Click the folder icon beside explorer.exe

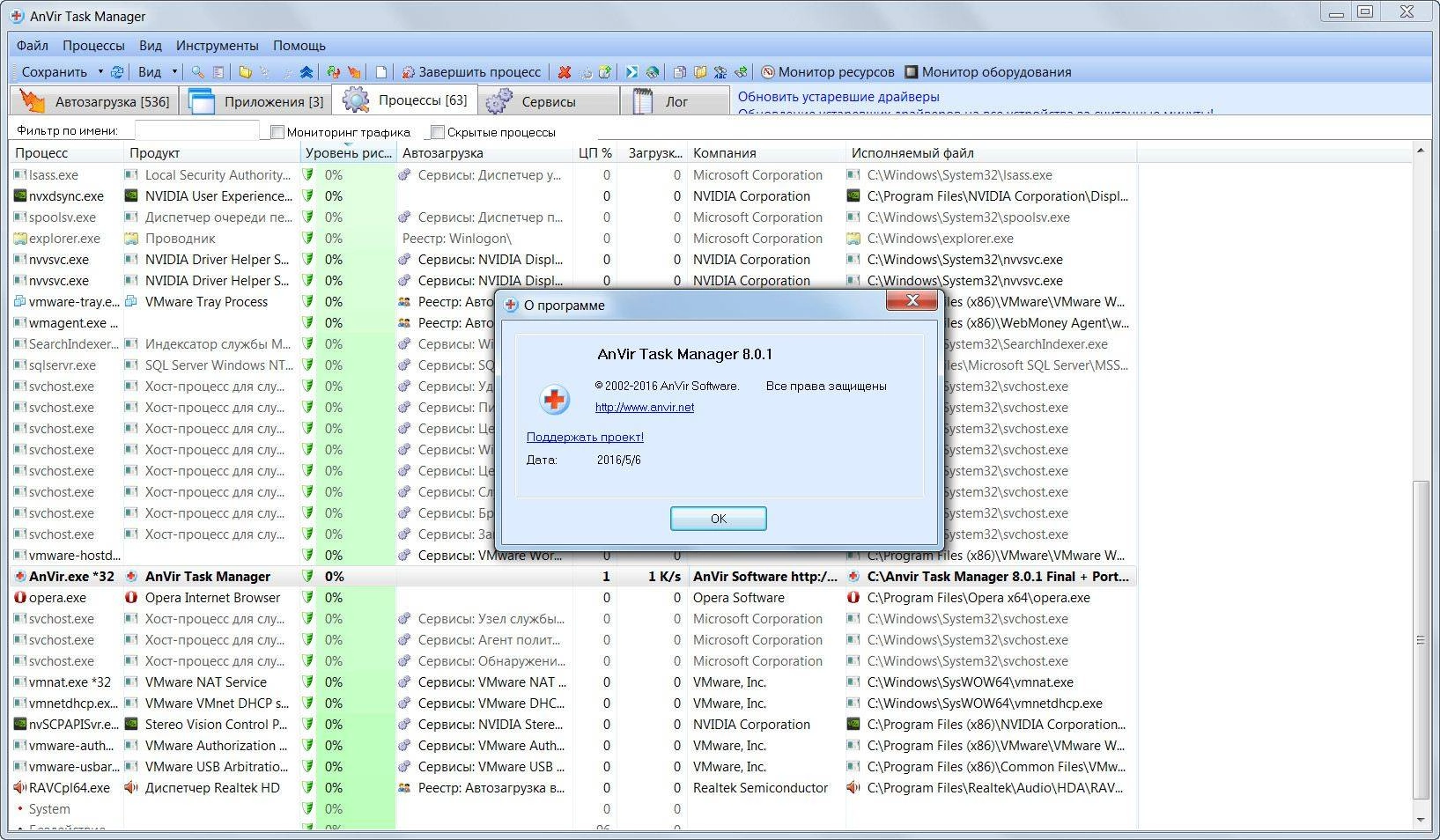20,239
